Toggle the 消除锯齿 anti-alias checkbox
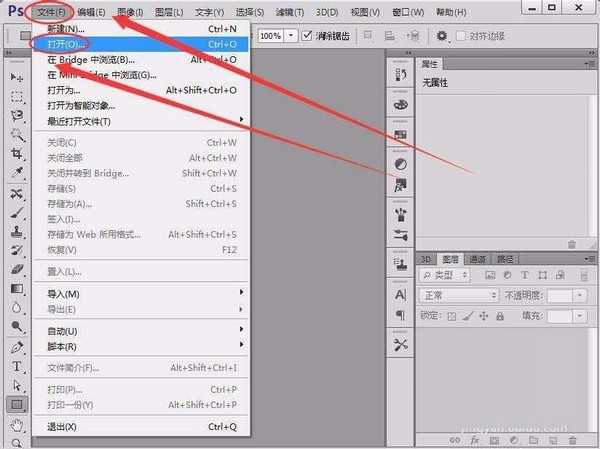 (x=307, y=36)
